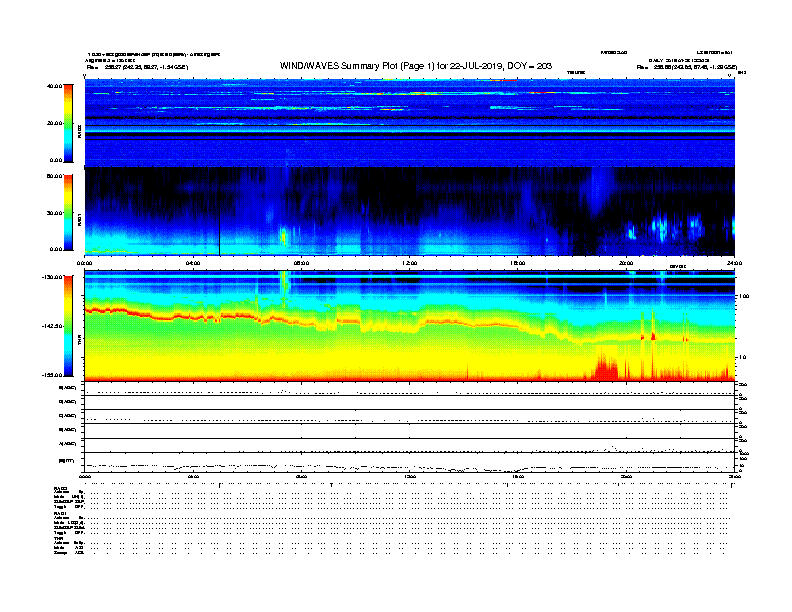This screenshot has width=792, height=612.
Task: Click the 10 label on TNR right axis
Action: (x=742, y=358)
